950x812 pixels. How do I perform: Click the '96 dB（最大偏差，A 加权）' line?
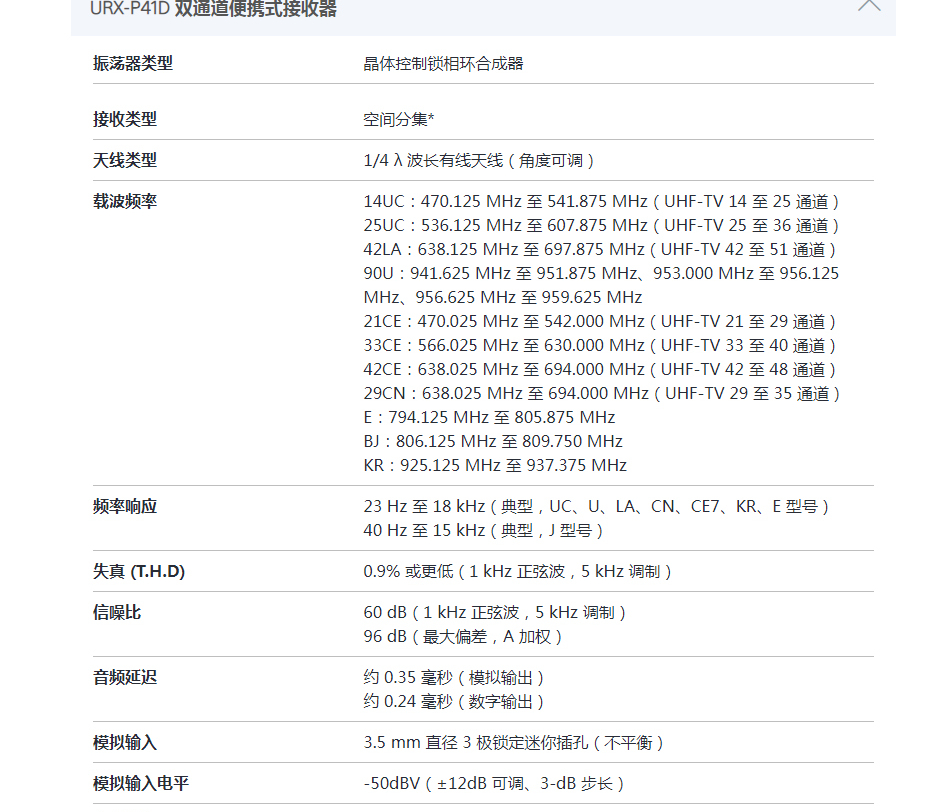[464, 637]
